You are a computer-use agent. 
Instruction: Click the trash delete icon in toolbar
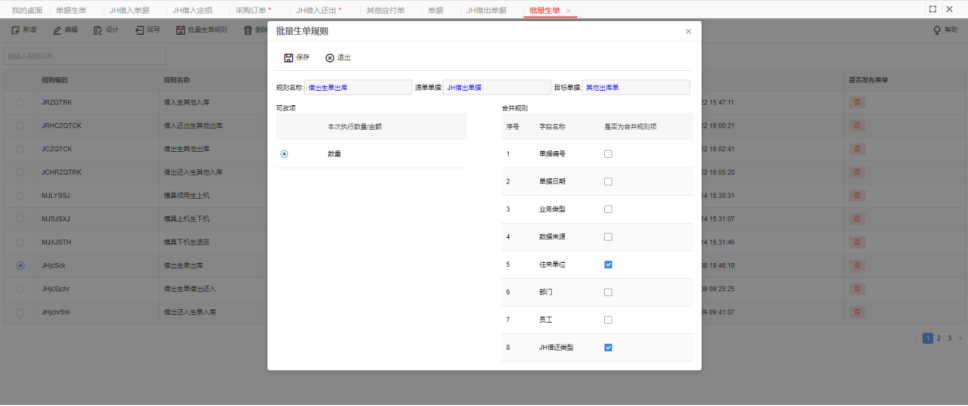248,30
